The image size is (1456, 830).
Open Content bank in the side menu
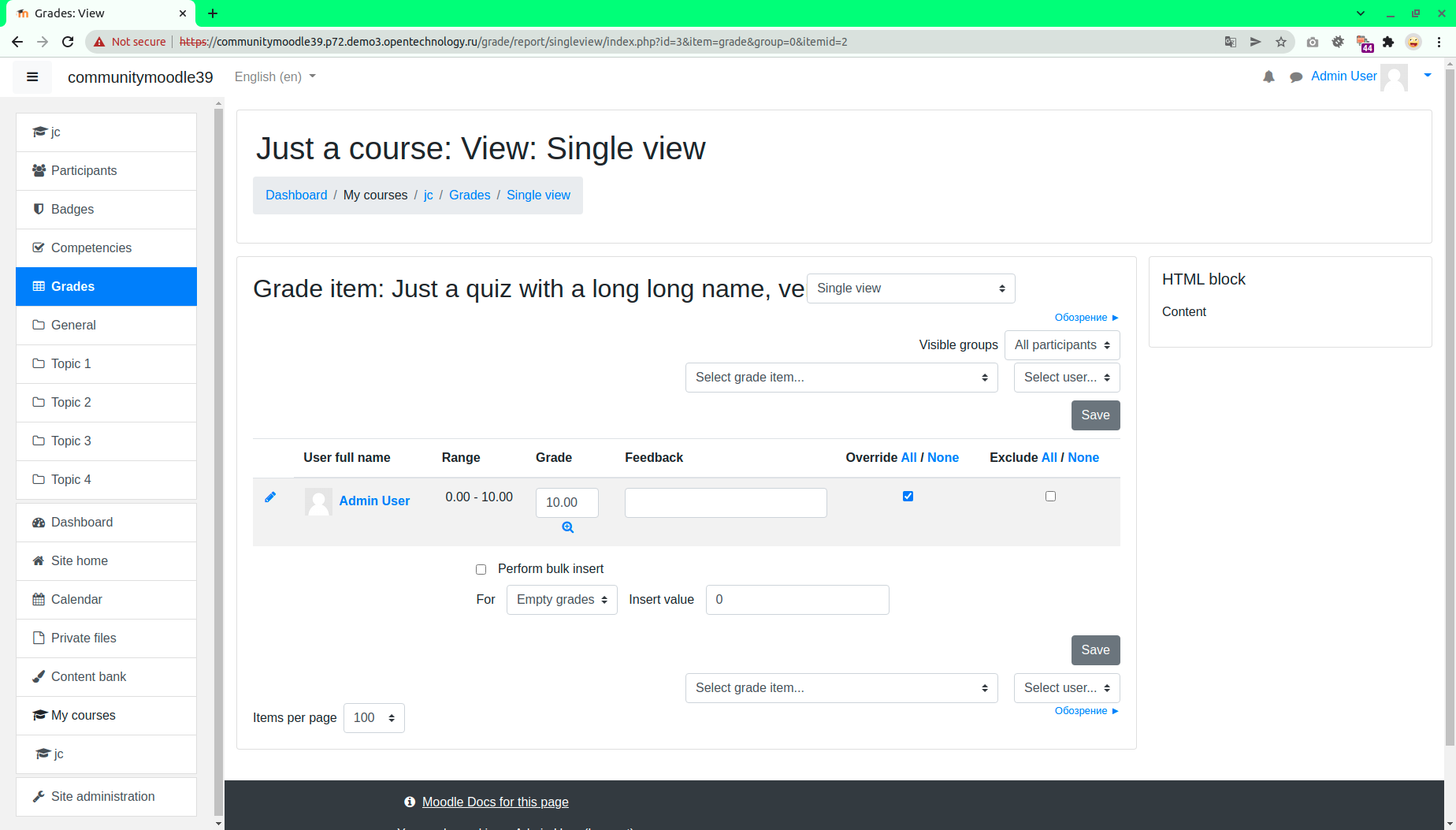[x=106, y=677]
